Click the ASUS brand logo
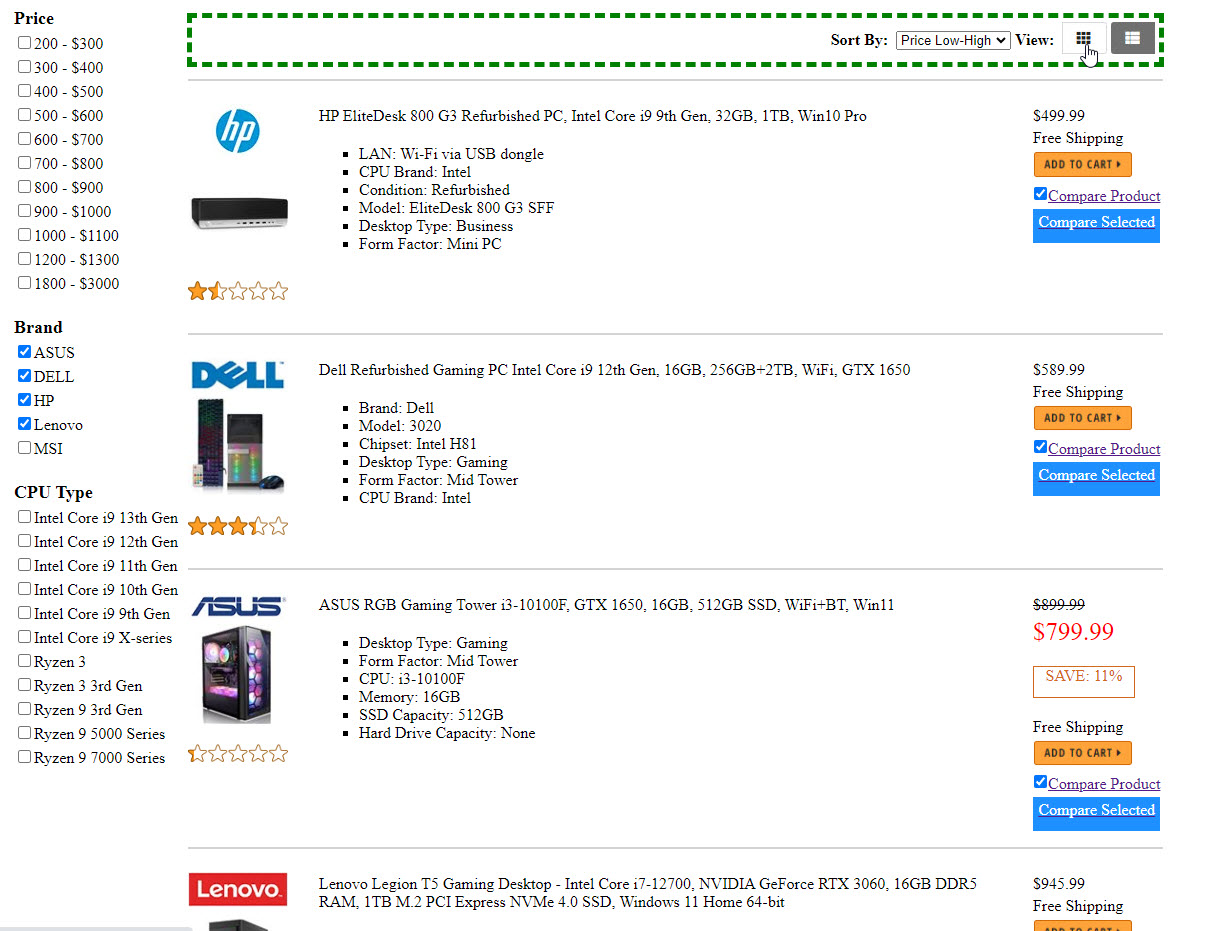This screenshot has height=931, width=1208. click(x=238, y=606)
